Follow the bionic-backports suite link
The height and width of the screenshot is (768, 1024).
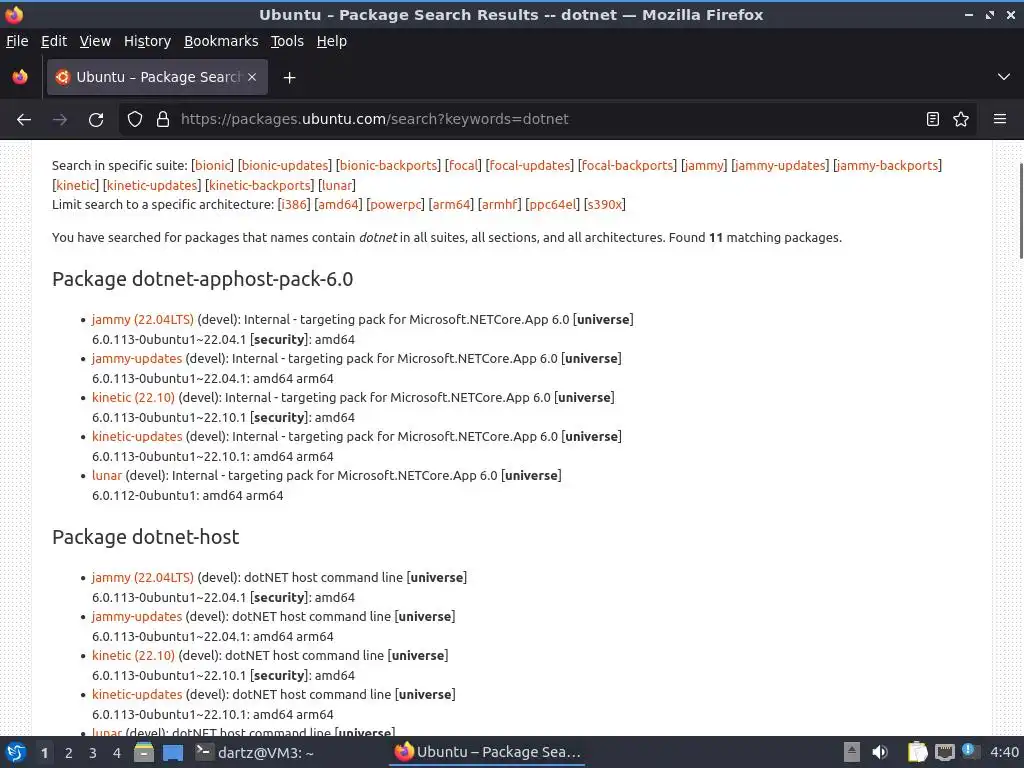pos(389,166)
